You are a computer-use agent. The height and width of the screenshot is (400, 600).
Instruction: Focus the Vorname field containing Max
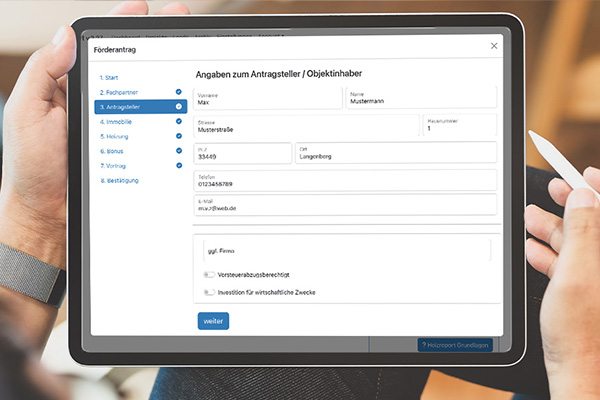coord(266,97)
